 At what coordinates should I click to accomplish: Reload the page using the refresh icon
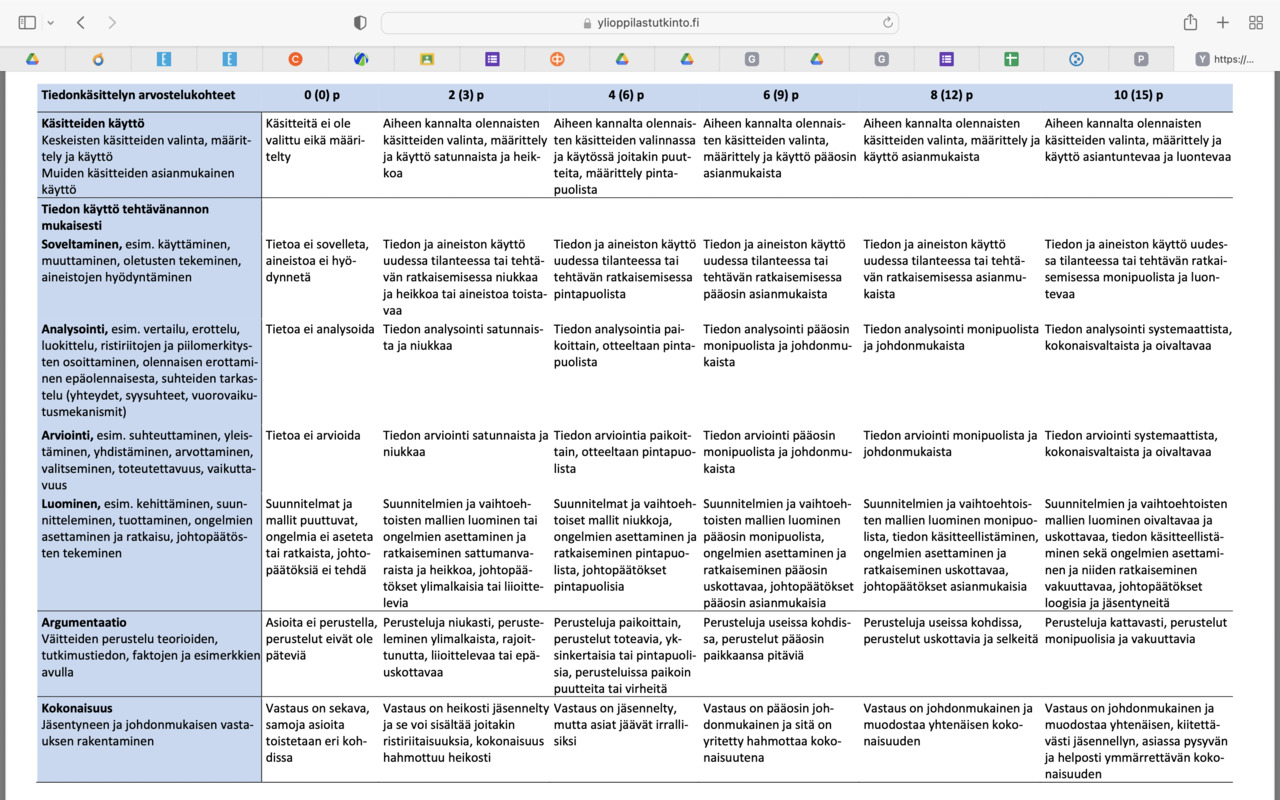click(887, 22)
